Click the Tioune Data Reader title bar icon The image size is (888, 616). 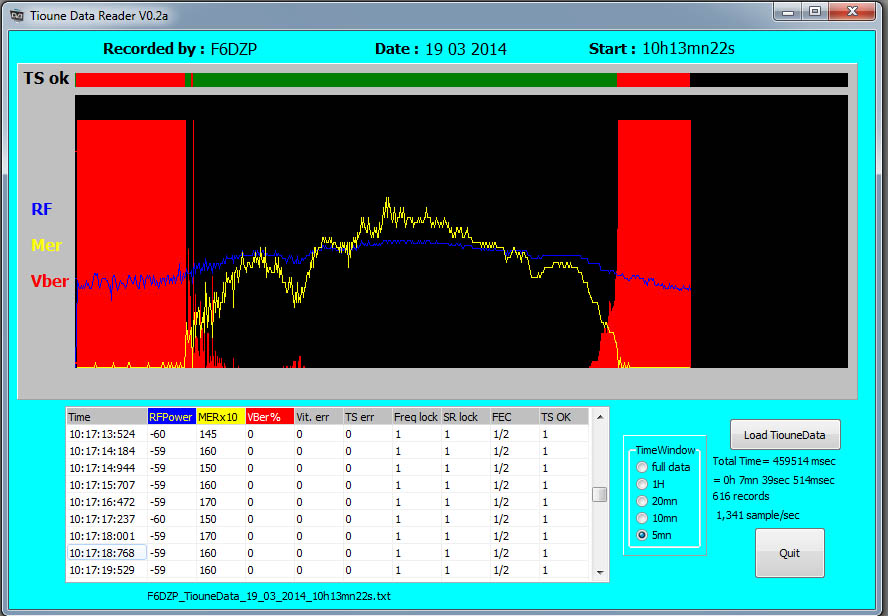[16, 15]
